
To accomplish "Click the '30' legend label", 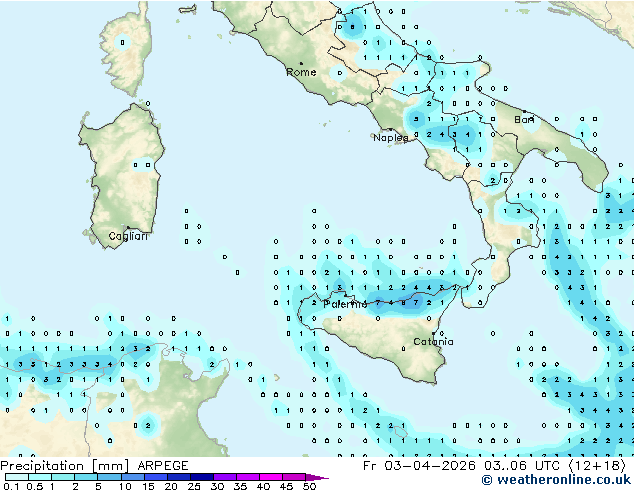I will click(x=217, y=486).
